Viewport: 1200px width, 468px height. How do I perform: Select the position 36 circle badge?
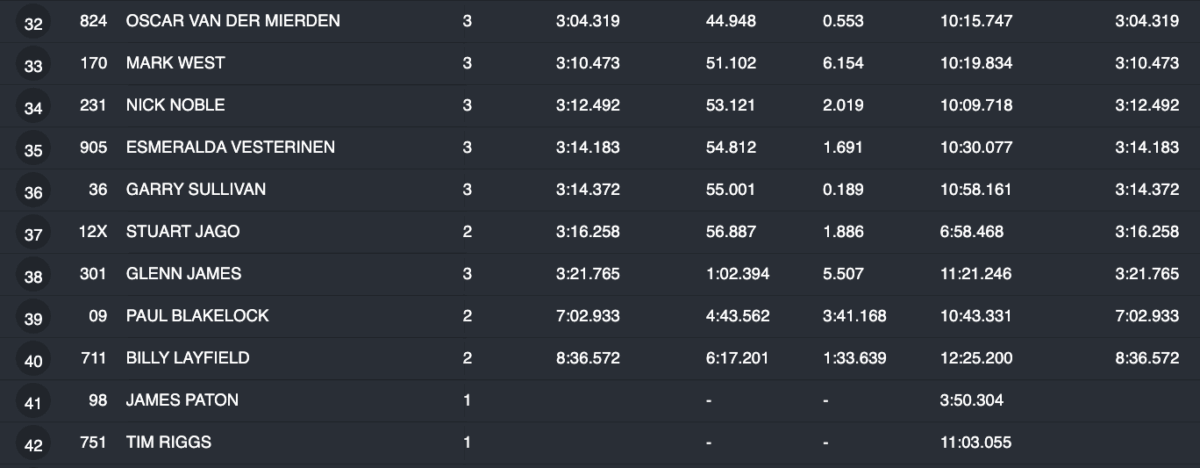click(x=33, y=192)
